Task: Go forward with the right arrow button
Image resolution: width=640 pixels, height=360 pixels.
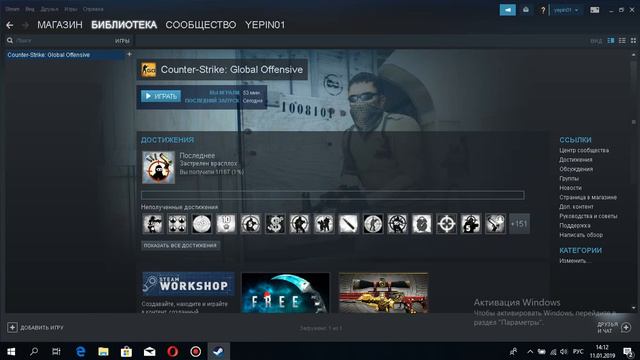Action: point(25,25)
